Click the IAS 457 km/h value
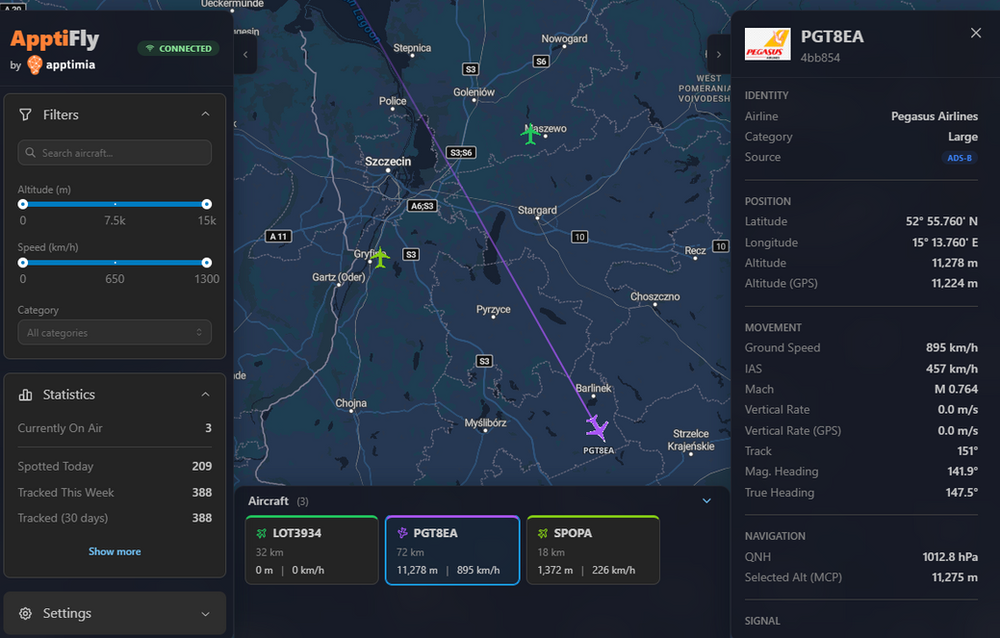This screenshot has height=638, width=1000. [x=952, y=369]
